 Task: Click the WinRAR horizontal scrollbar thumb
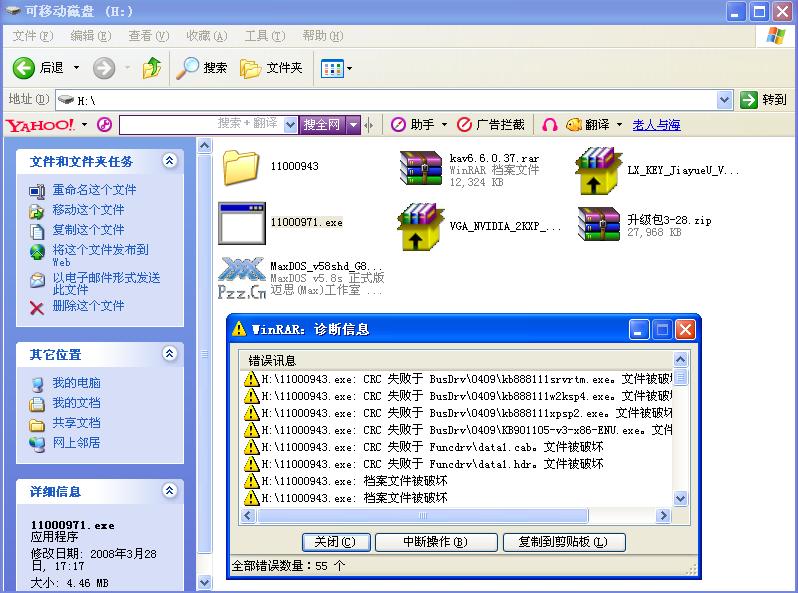point(422,516)
